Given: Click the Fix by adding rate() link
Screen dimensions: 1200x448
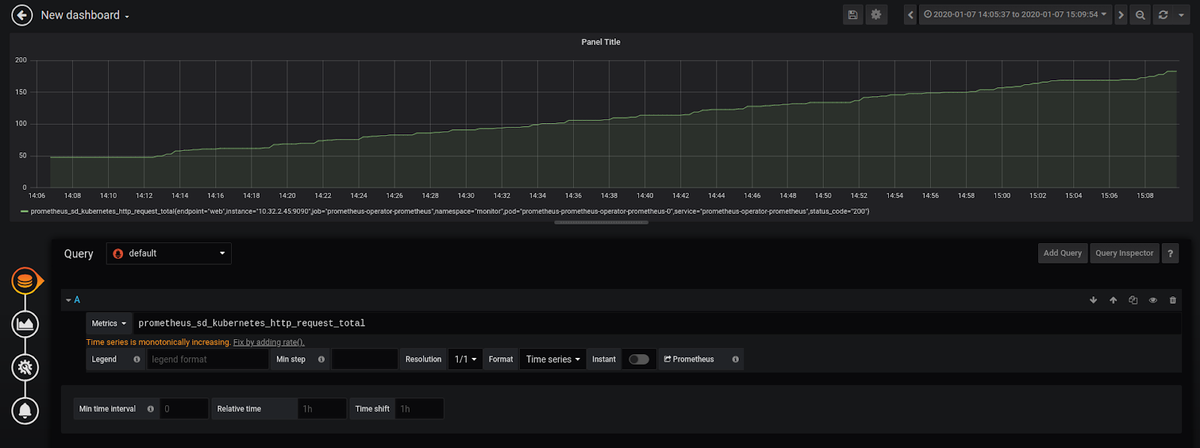Looking at the screenshot, I should 269,342.
